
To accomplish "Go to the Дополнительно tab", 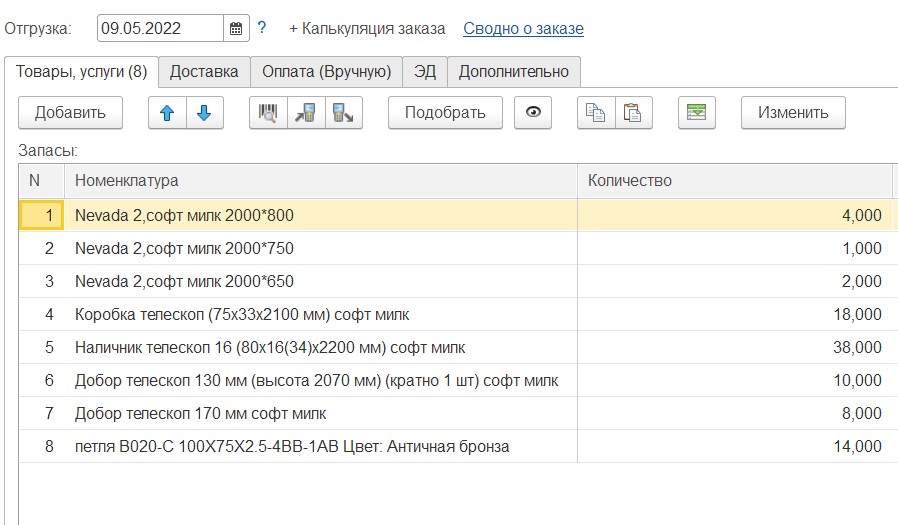I will coord(513,72).
